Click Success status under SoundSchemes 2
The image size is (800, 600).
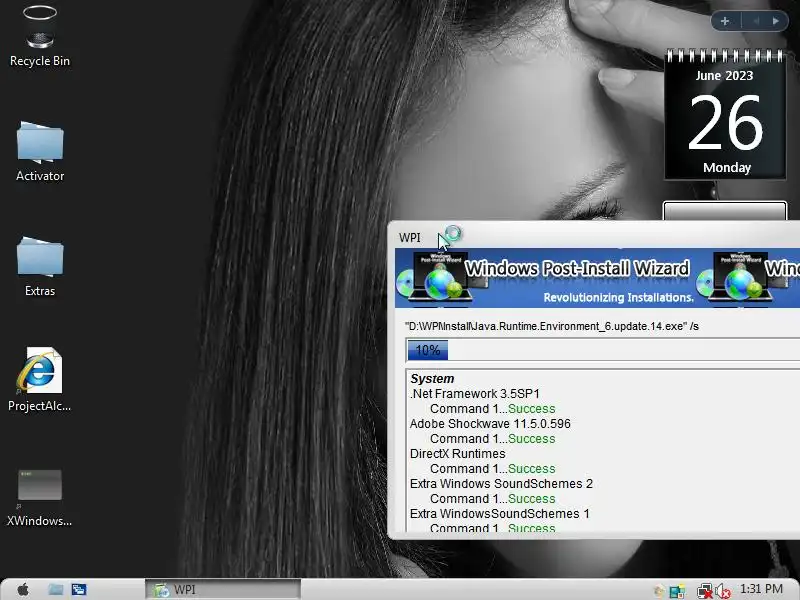tap(532, 498)
